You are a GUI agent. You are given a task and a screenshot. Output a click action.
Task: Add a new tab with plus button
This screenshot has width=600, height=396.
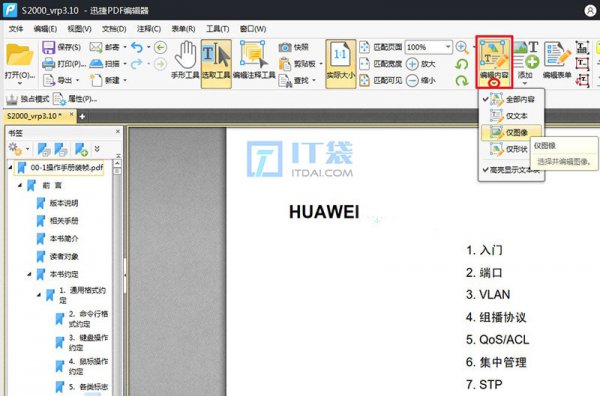point(82,116)
